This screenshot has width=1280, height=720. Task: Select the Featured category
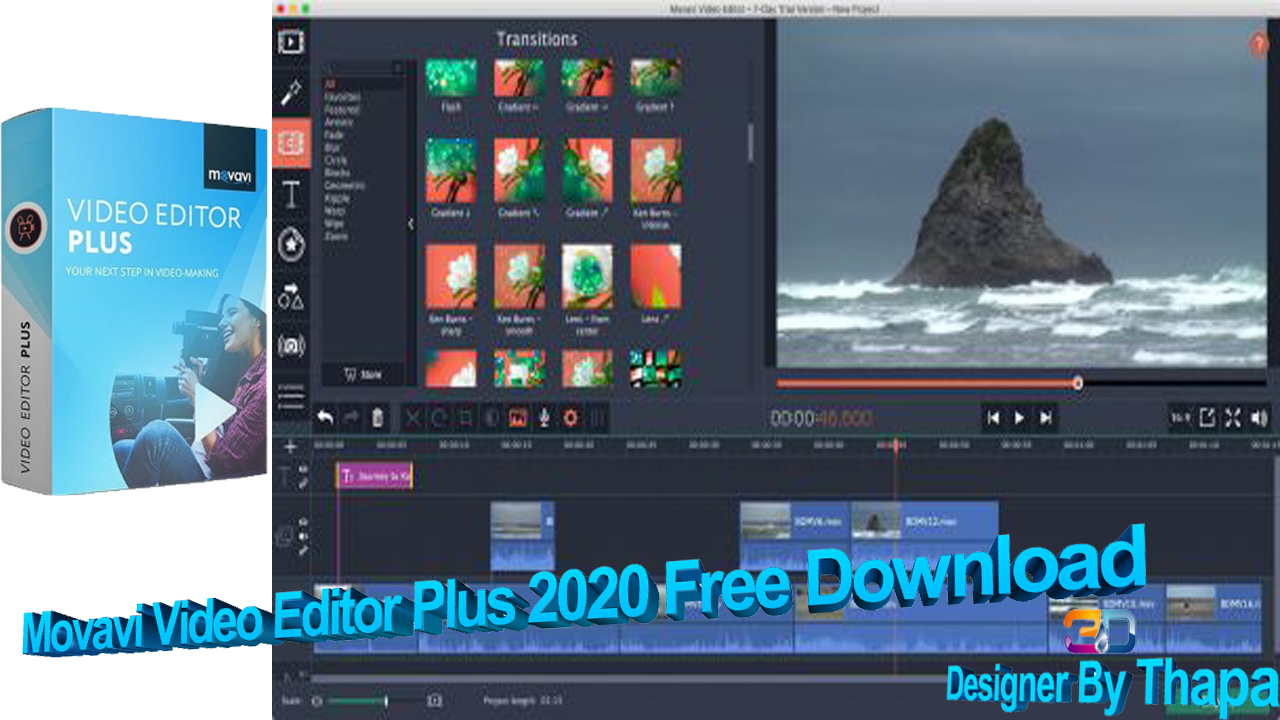(342, 109)
